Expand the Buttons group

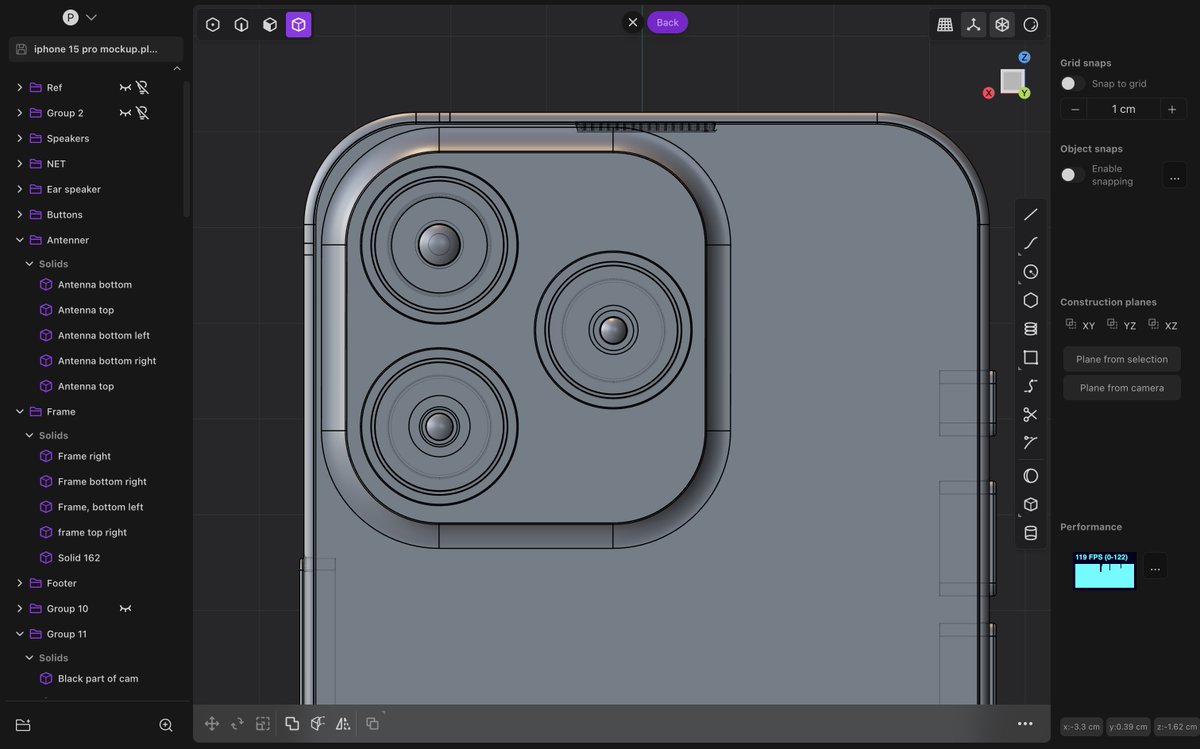coord(20,215)
